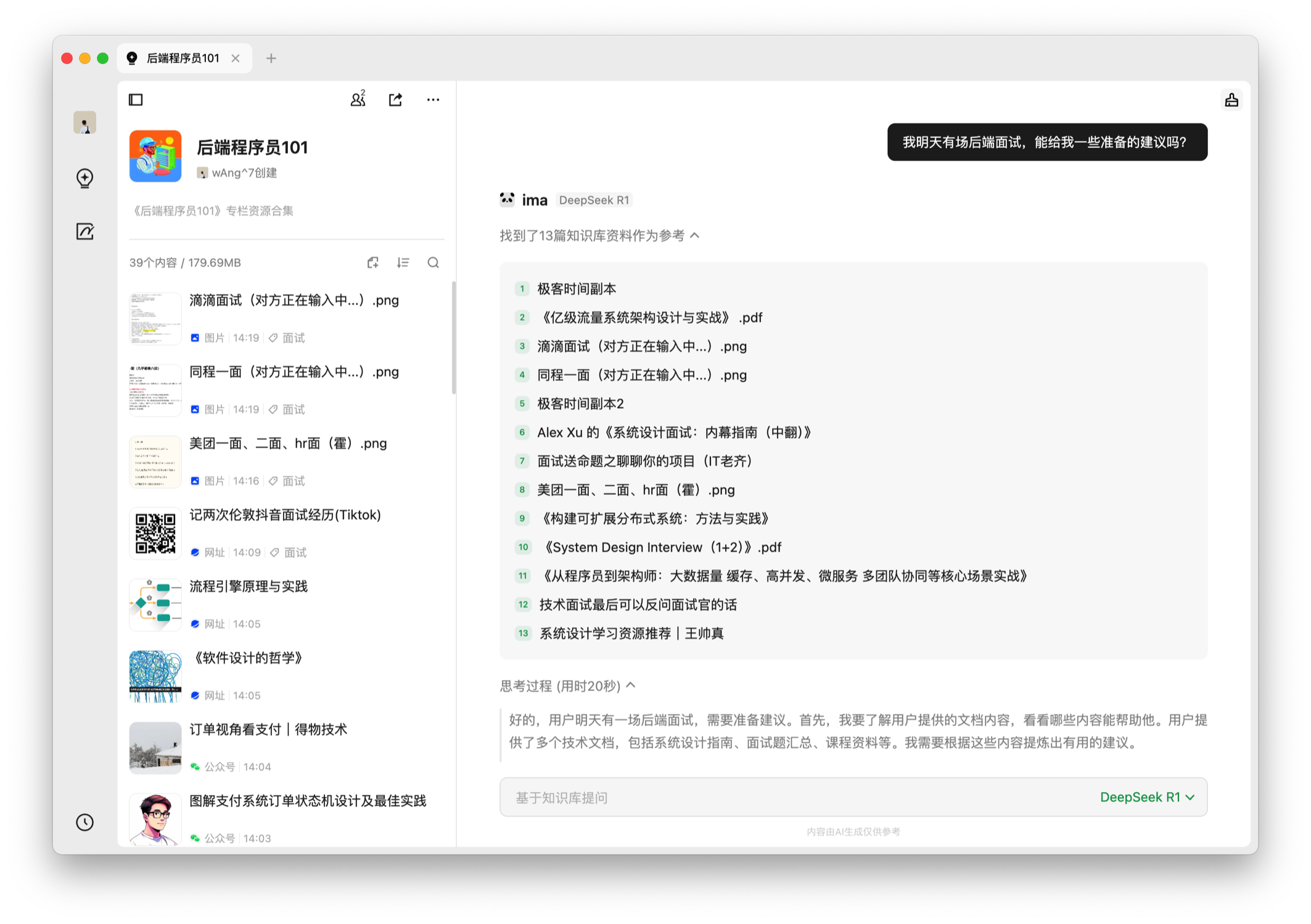Open reference 技术面试最后可以反问面试官的话
Screen dimensions: 1311x924
pyautogui.click(x=638, y=605)
